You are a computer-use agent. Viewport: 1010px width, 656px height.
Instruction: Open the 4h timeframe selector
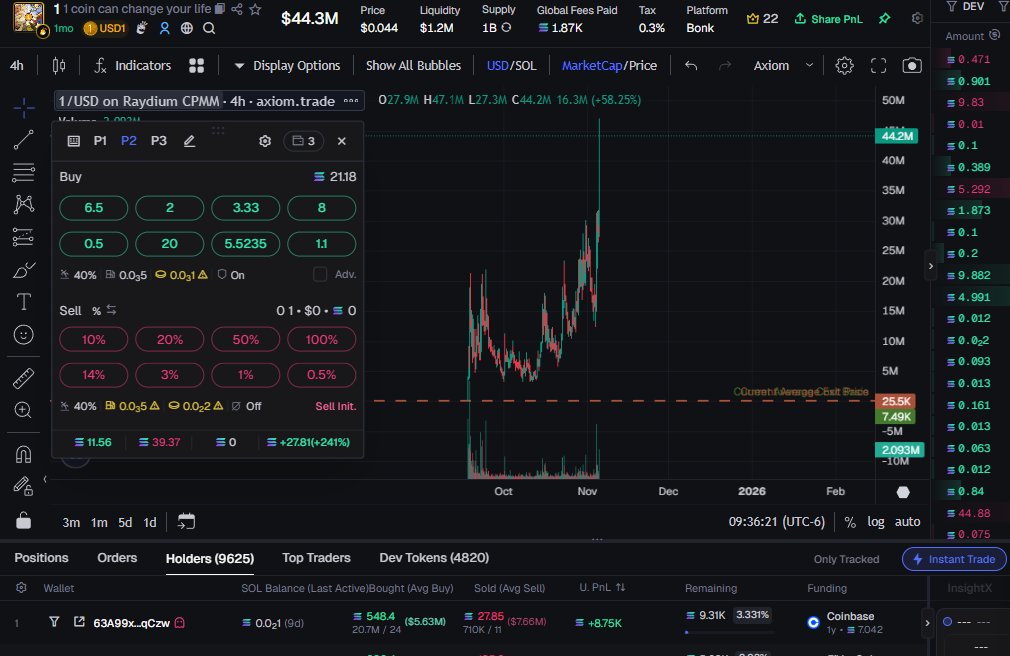click(x=17, y=66)
